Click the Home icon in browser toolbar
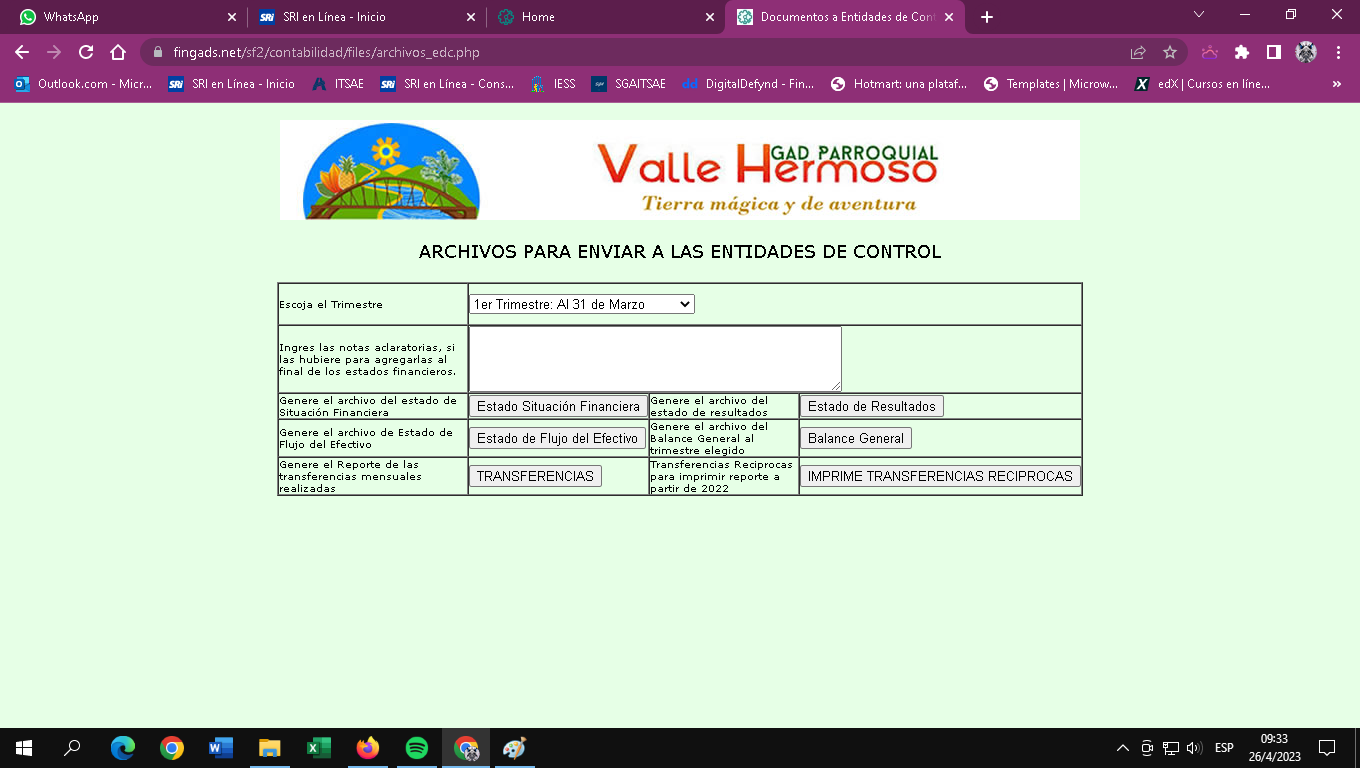 point(118,52)
